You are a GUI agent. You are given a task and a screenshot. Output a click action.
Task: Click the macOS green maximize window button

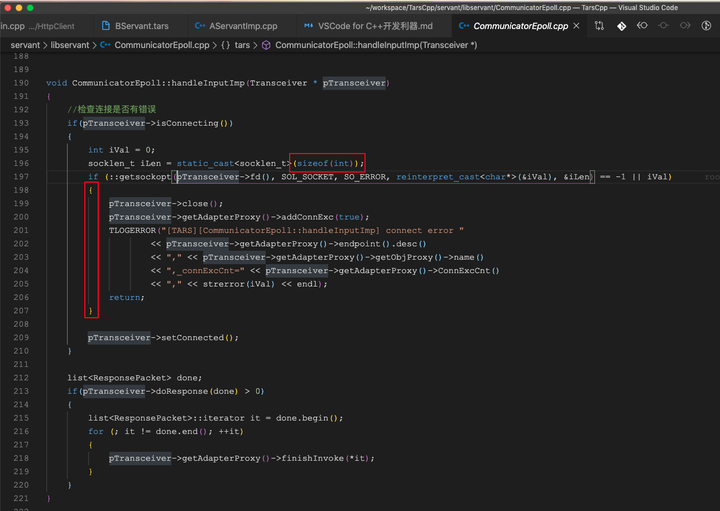(x=30, y=8)
